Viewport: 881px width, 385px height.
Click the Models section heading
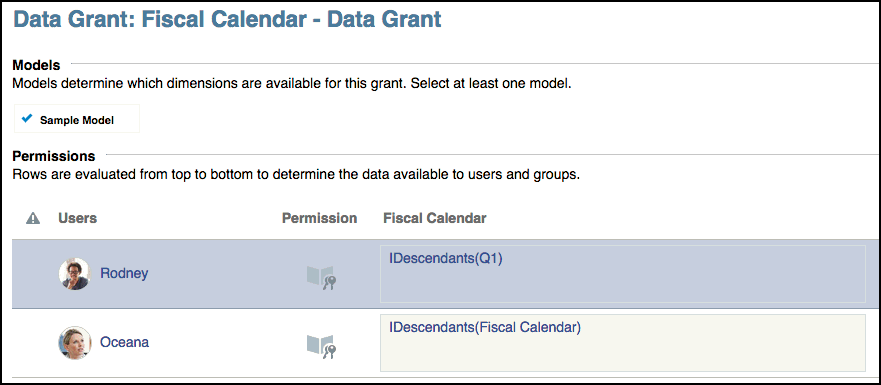coord(36,65)
